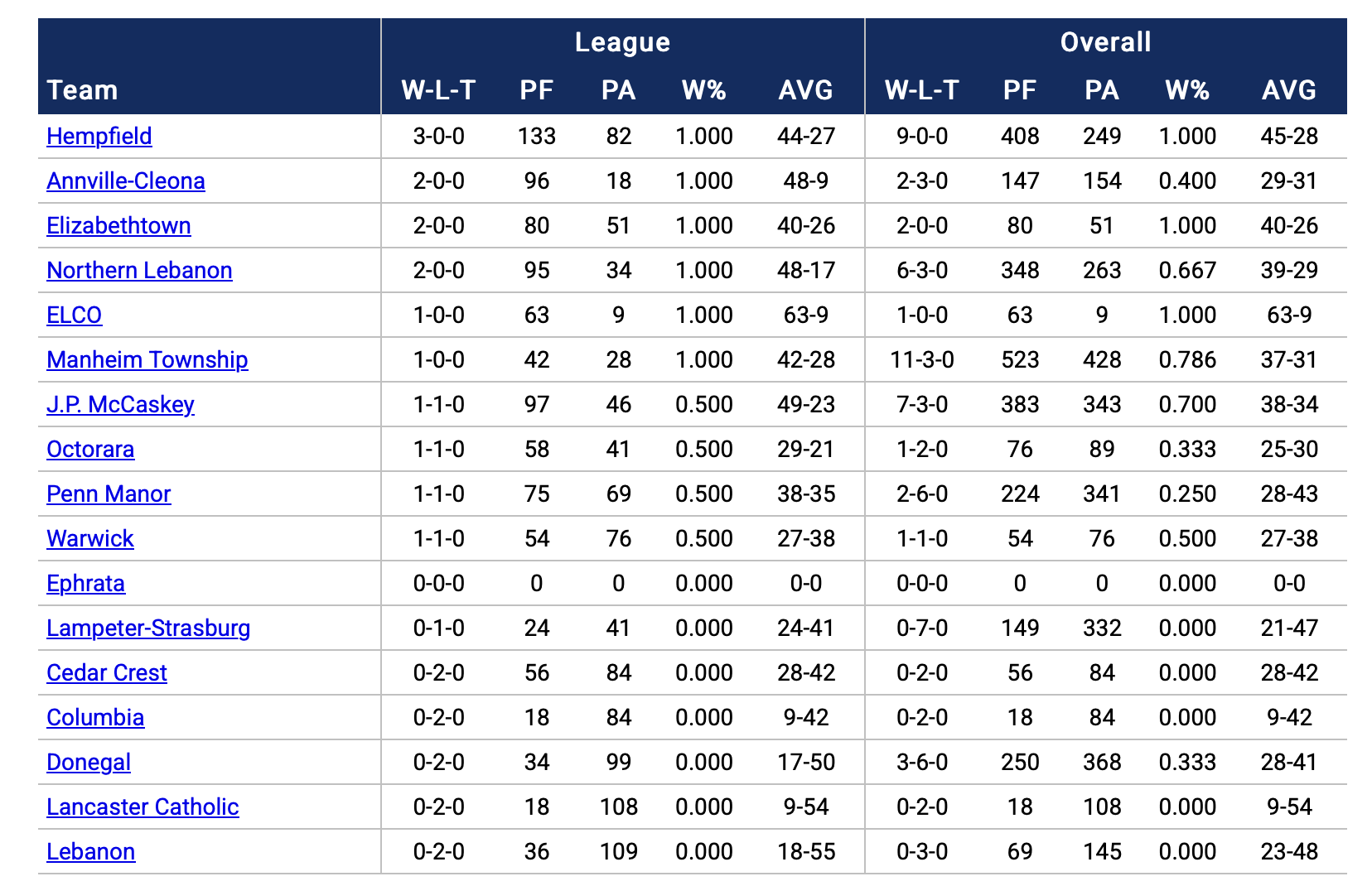Click the Lebanon team link

(90, 852)
